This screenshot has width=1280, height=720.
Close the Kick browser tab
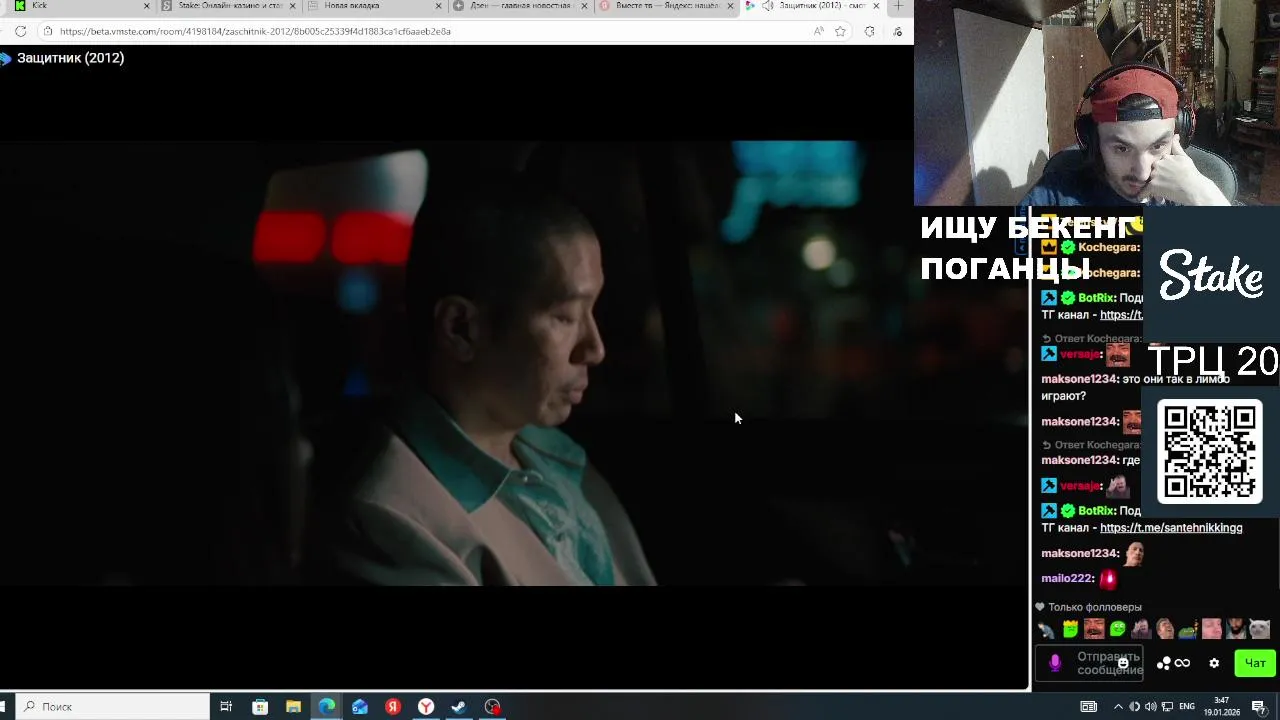(147, 6)
